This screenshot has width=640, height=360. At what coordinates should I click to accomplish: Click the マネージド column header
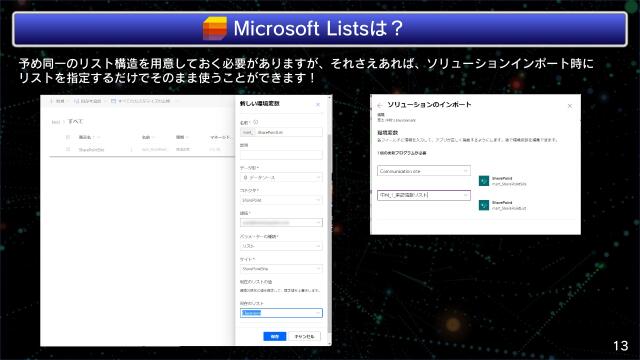[220, 137]
